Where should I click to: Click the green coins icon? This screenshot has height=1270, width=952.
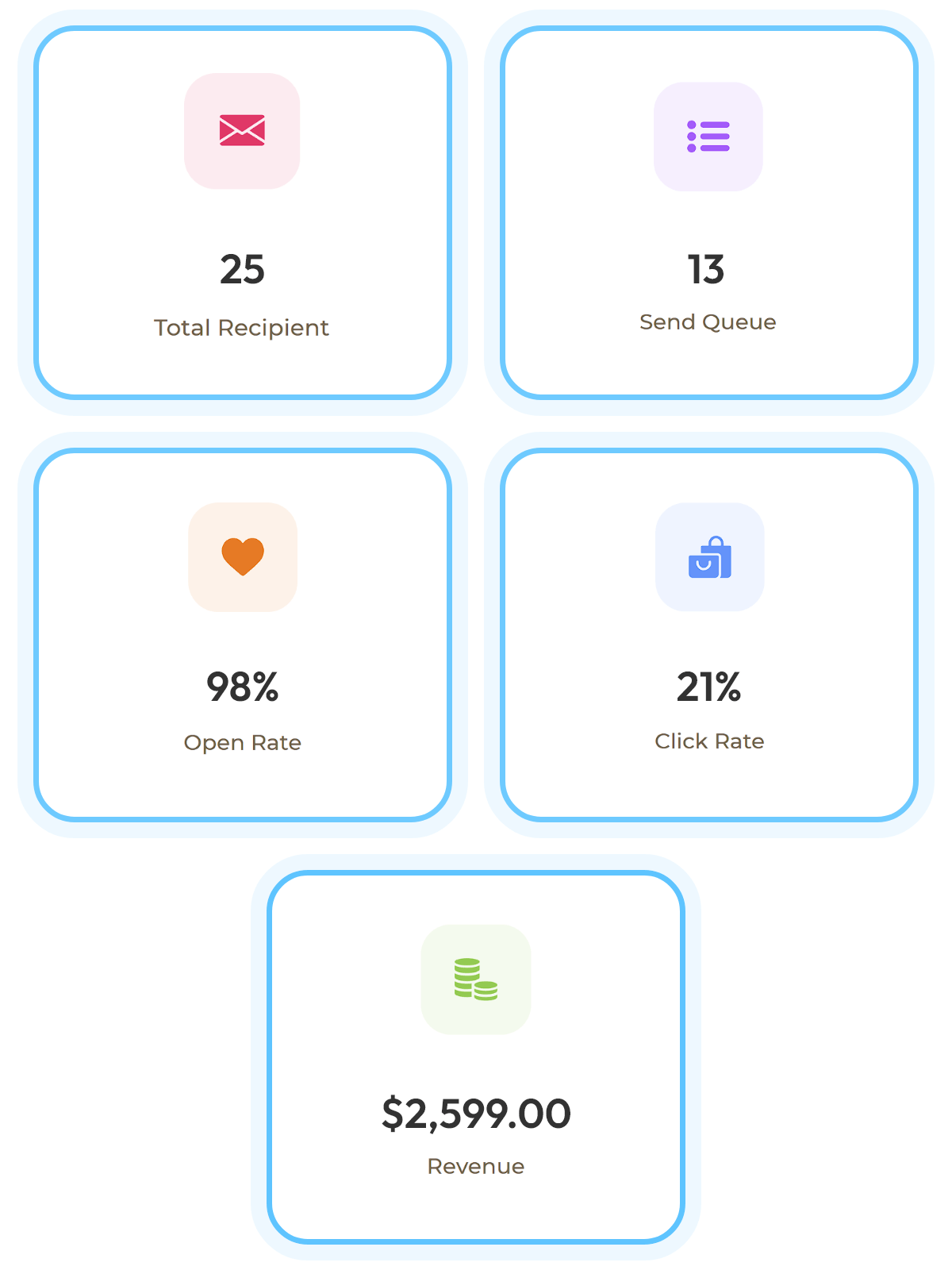click(x=476, y=979)
